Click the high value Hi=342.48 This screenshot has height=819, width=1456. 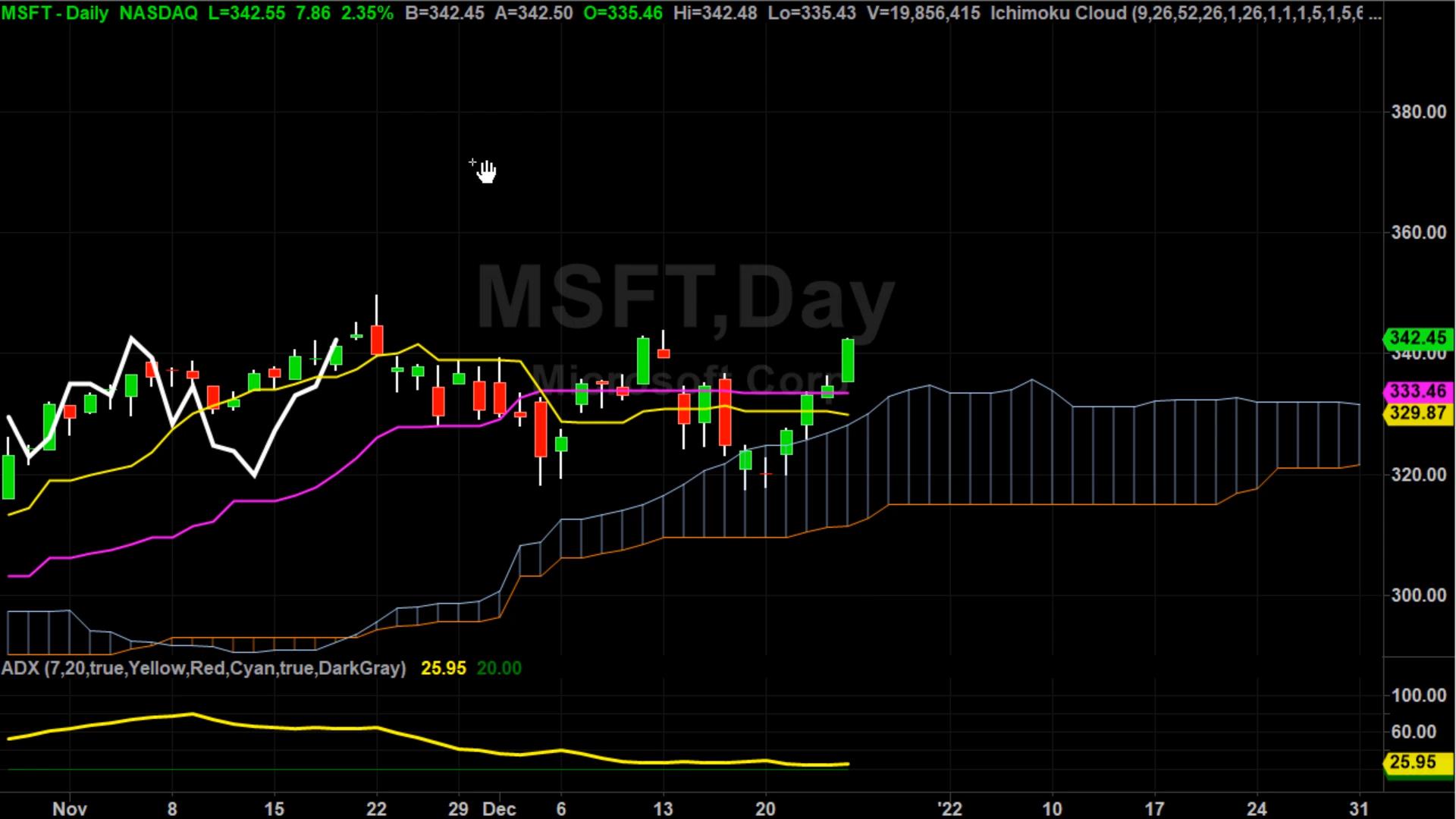pyautogui.click(x=715, y=13)
